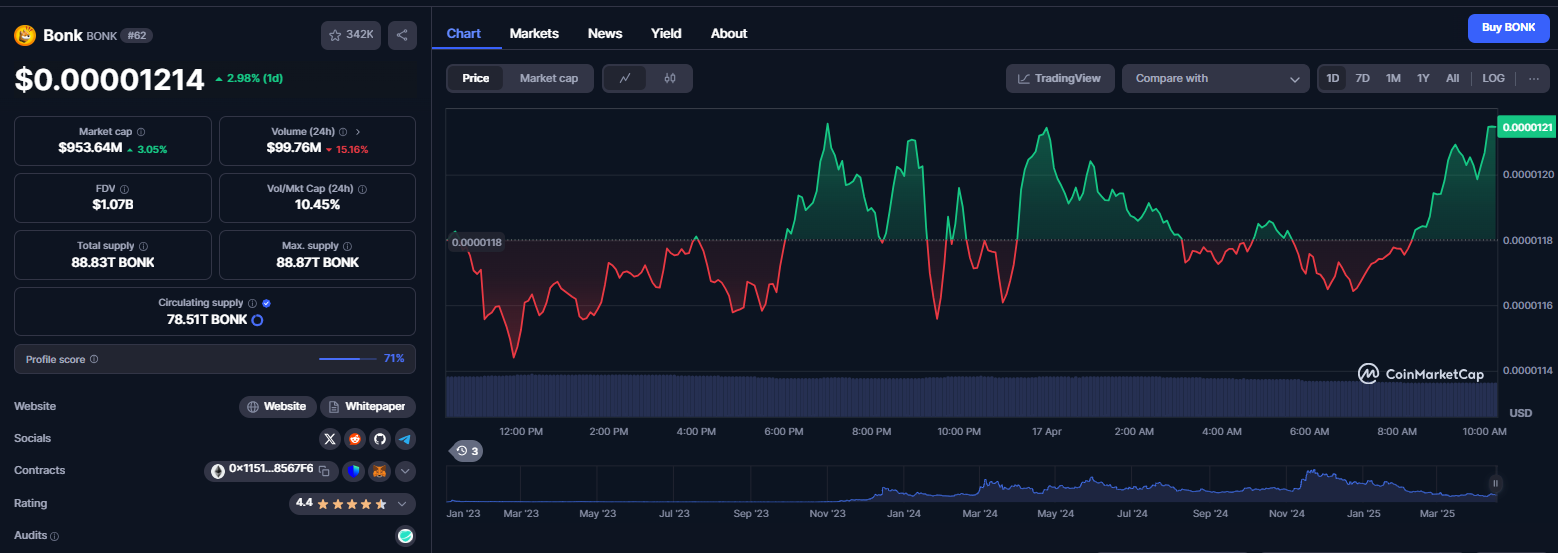Viewport: 1558px width, 553px height.
Task: Open the Compare with dropdown
Action: (x=1215, y=78)
